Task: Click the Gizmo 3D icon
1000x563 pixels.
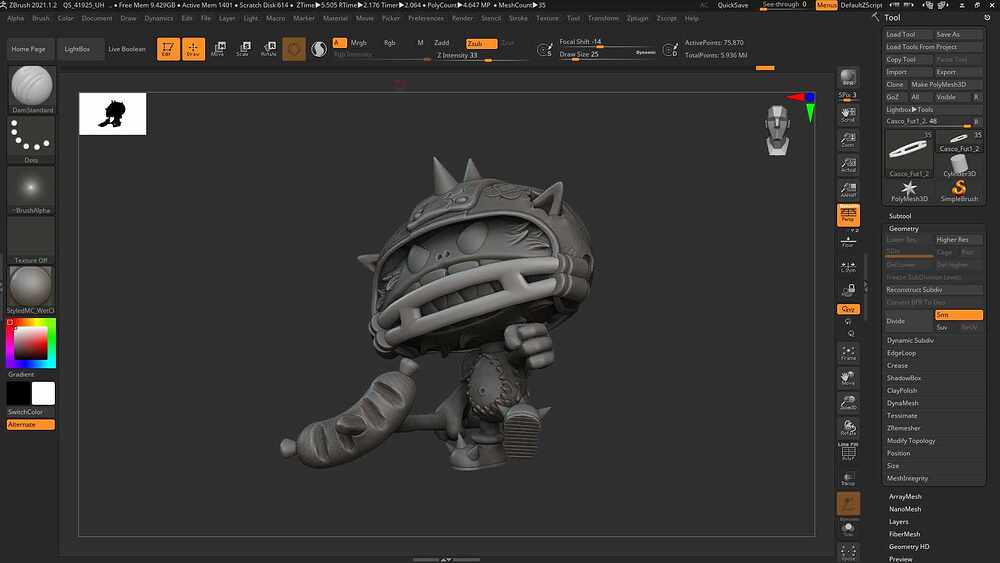Action: (x=294, y=49)
